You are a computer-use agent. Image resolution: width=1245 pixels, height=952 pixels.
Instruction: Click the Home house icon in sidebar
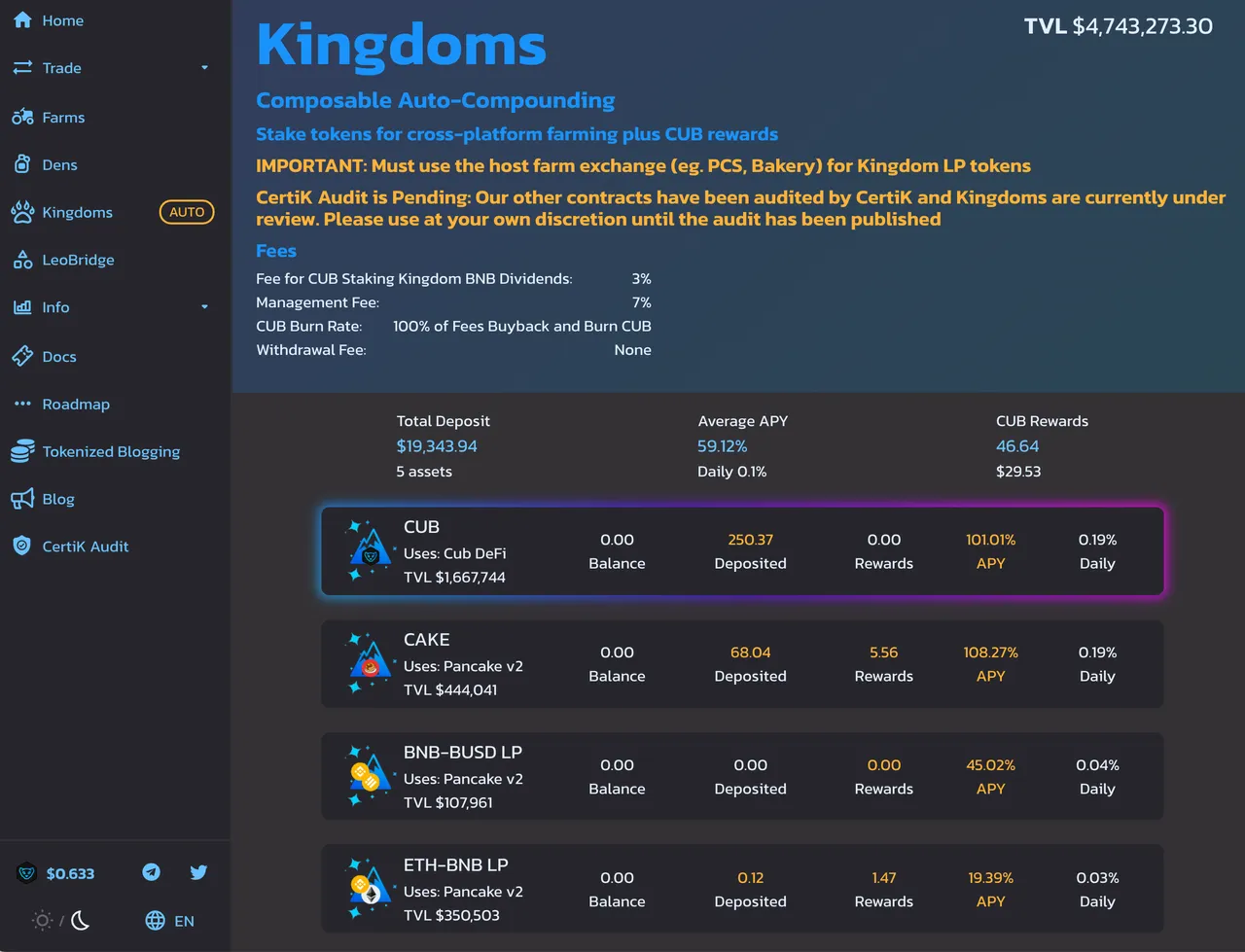click(22, 20)
